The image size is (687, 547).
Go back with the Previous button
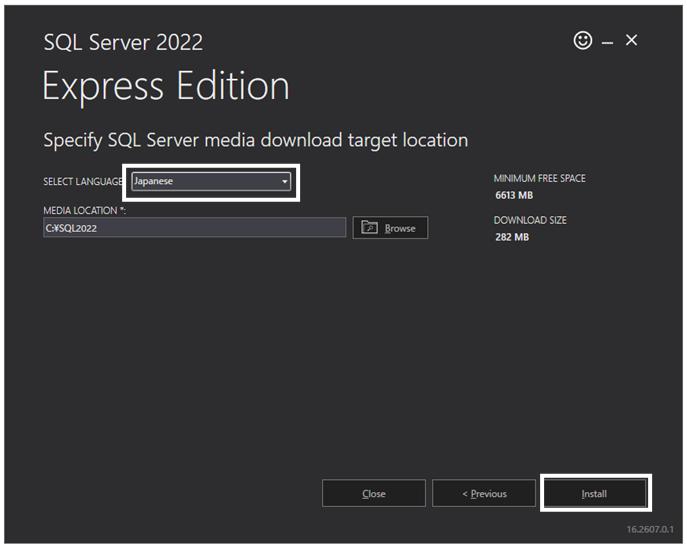(484, 494)
